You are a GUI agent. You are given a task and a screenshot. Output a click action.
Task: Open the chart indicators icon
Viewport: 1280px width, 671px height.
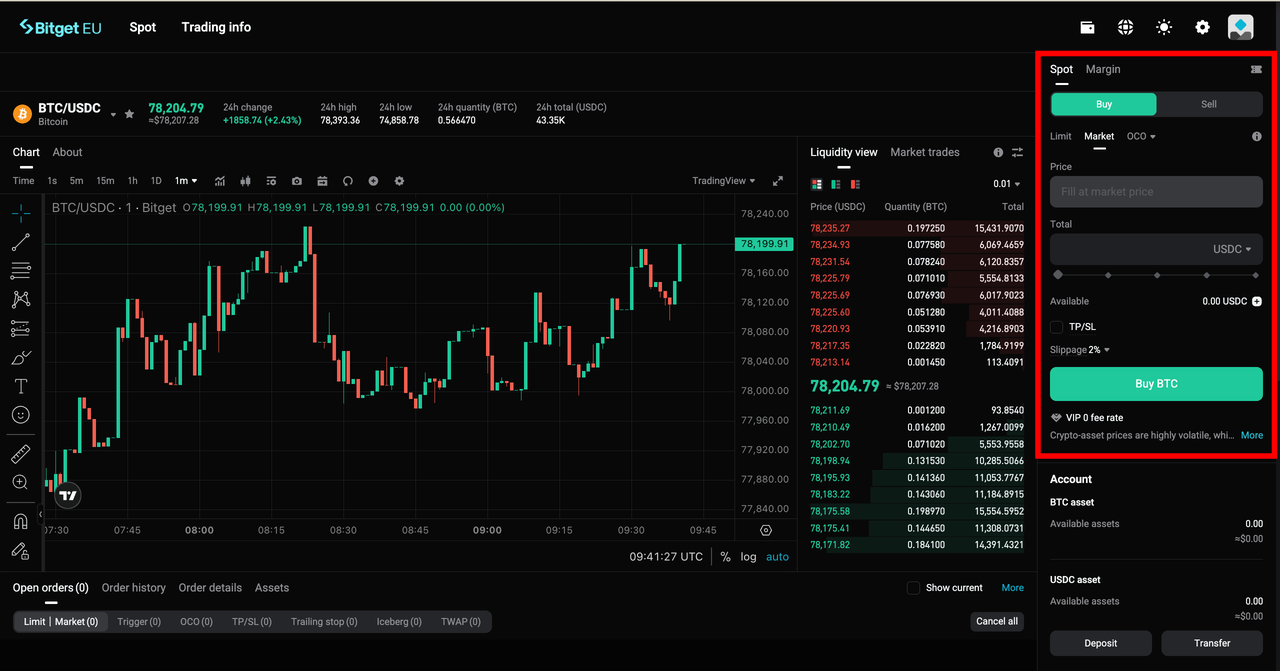[x=220, y=181]
